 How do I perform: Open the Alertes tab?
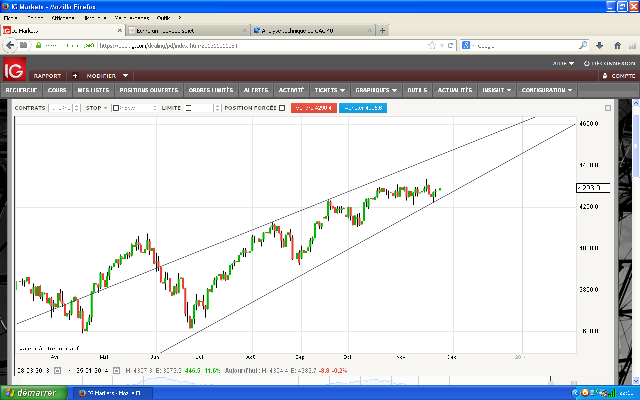[x=256, y=90]
